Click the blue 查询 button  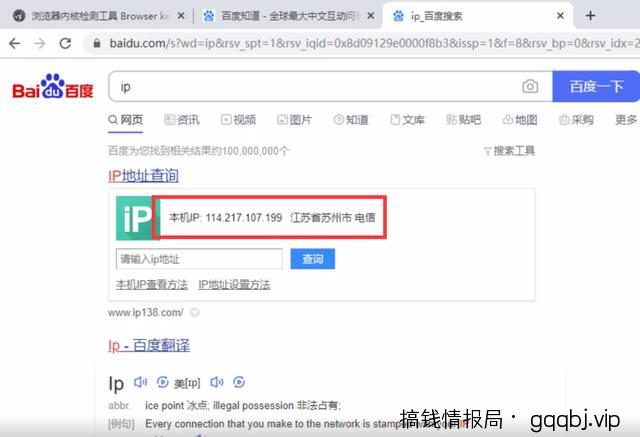coord(313,259)
